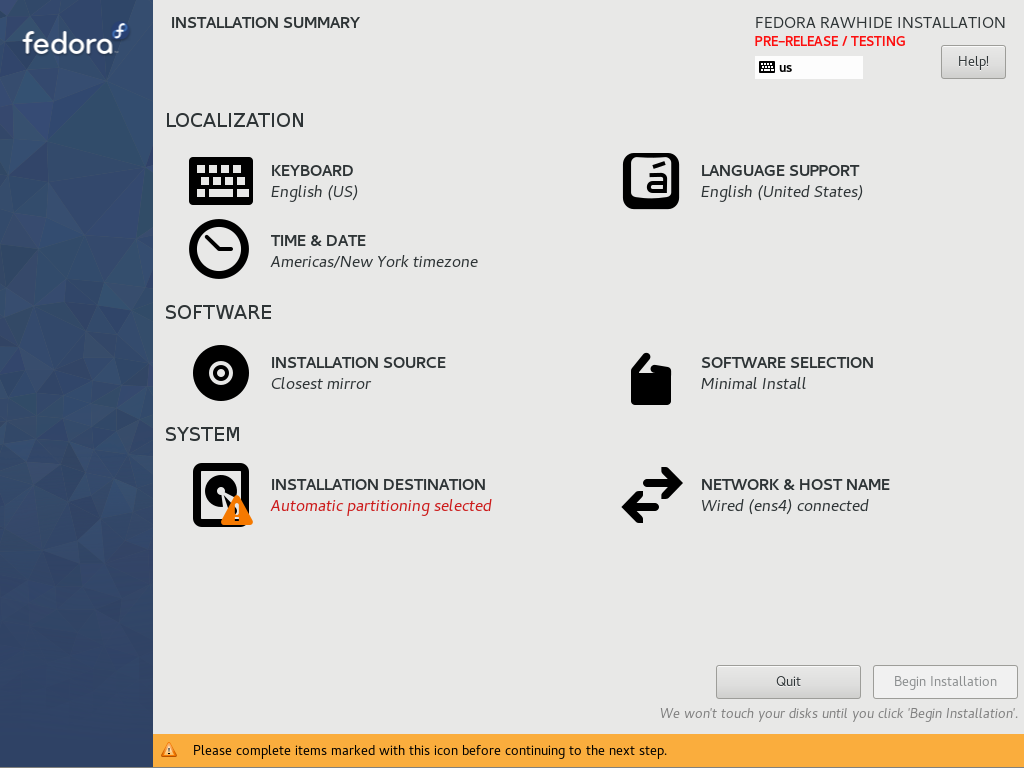Open the LANGUAGE SUPPORT settings label
Viewport: 1024px width, 768px height.
[x=780, y=170]
